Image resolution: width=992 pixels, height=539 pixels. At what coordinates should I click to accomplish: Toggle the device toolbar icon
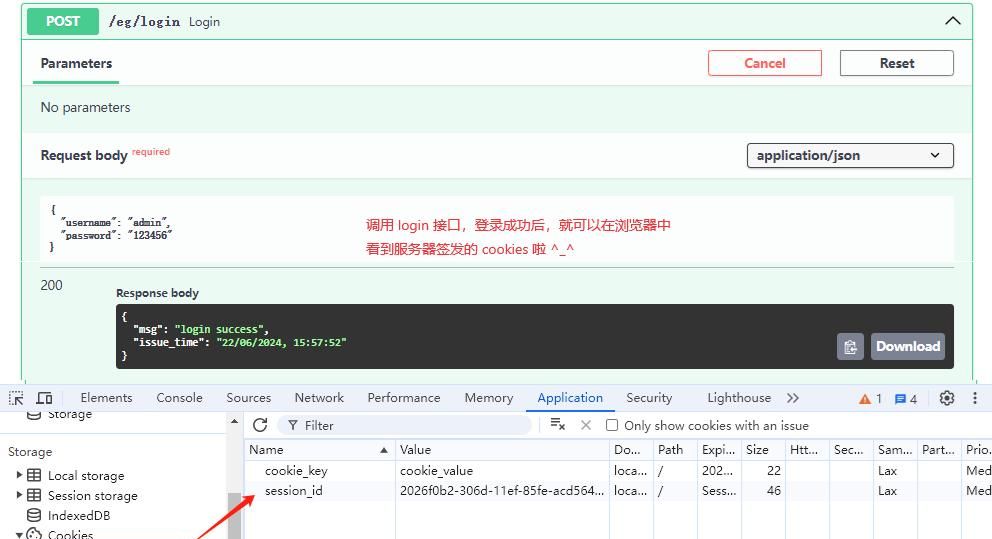(x=44, y=398)
